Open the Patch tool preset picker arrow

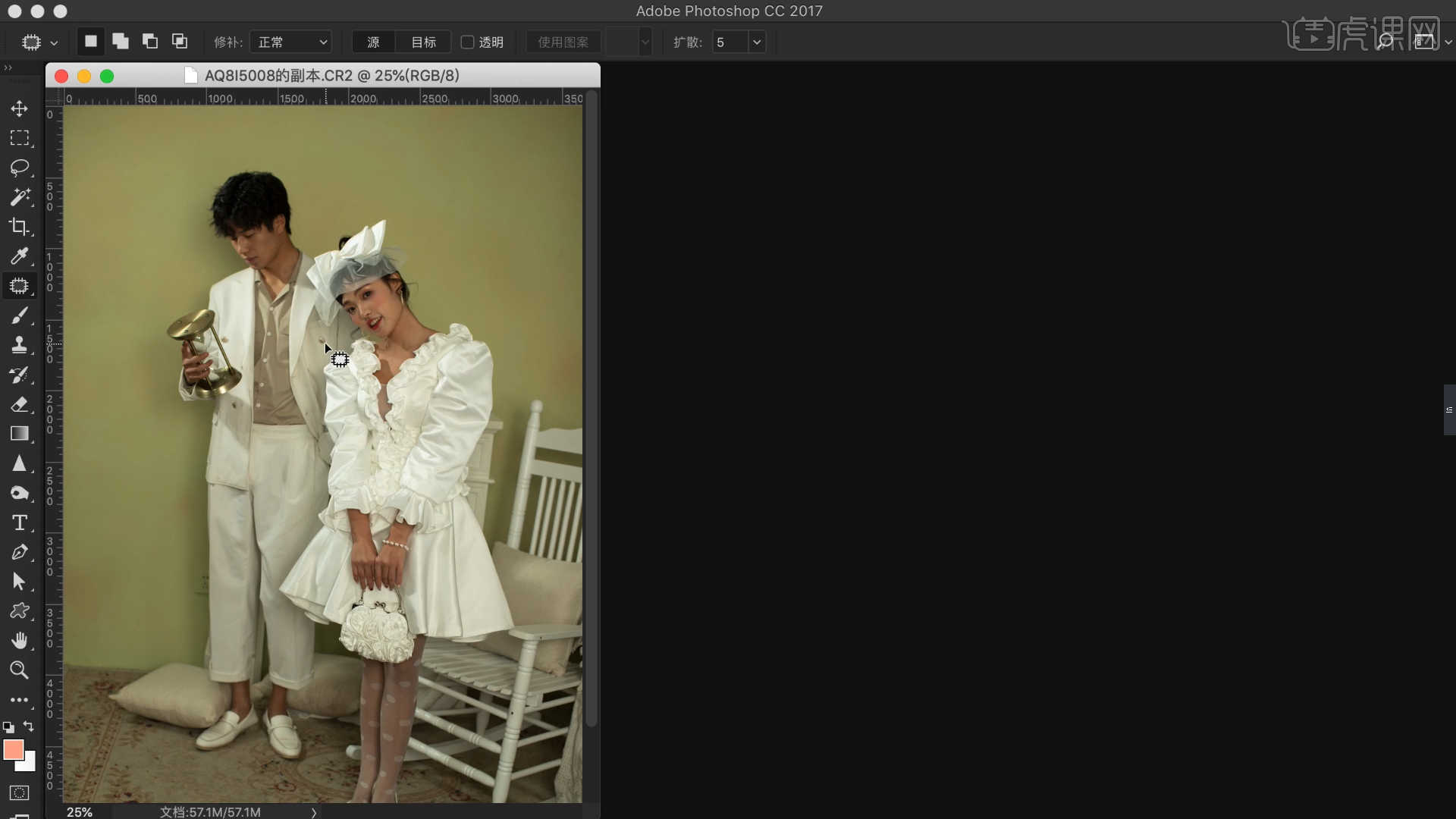(54, 43)
